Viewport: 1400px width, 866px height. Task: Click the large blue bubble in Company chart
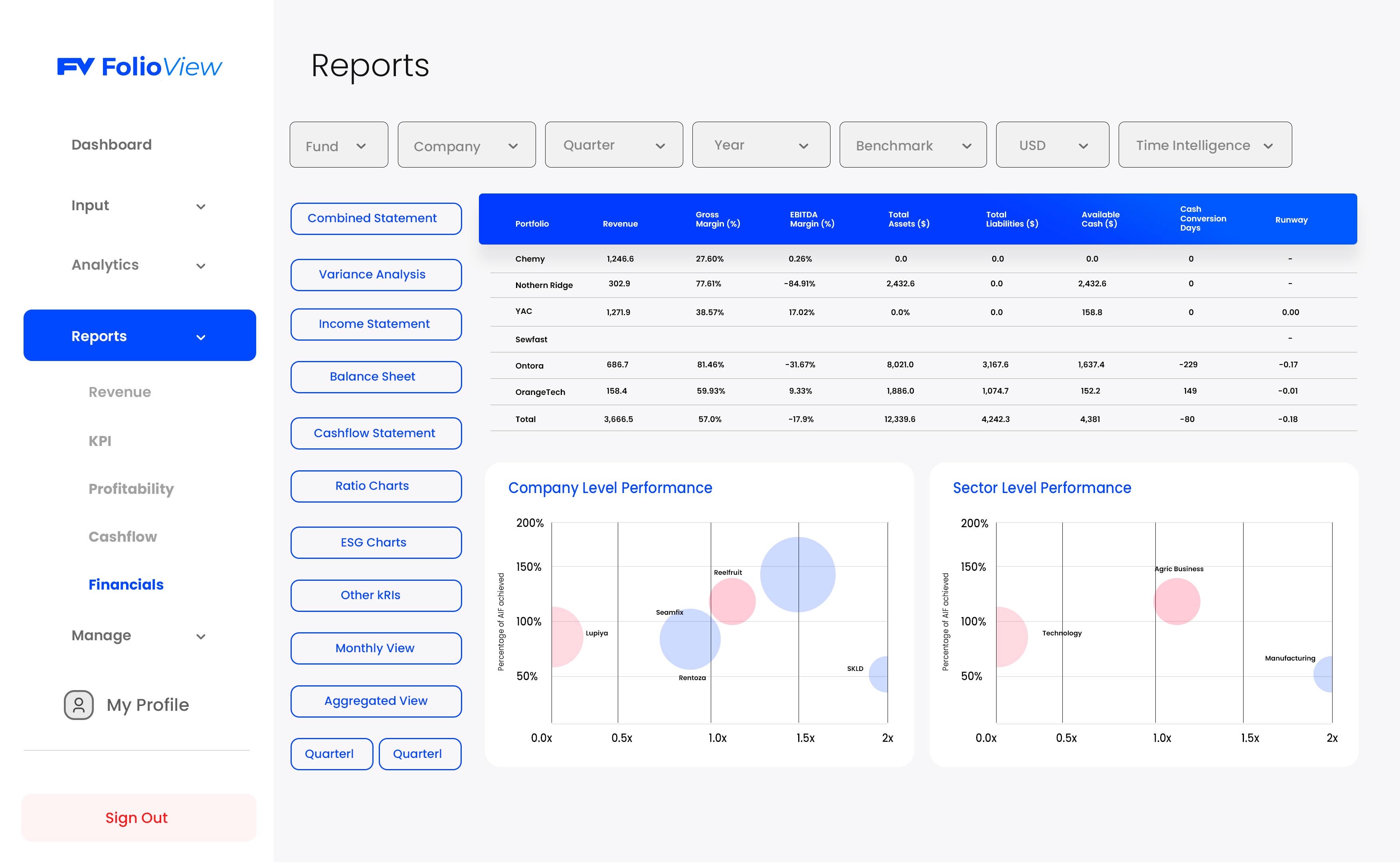797,574
